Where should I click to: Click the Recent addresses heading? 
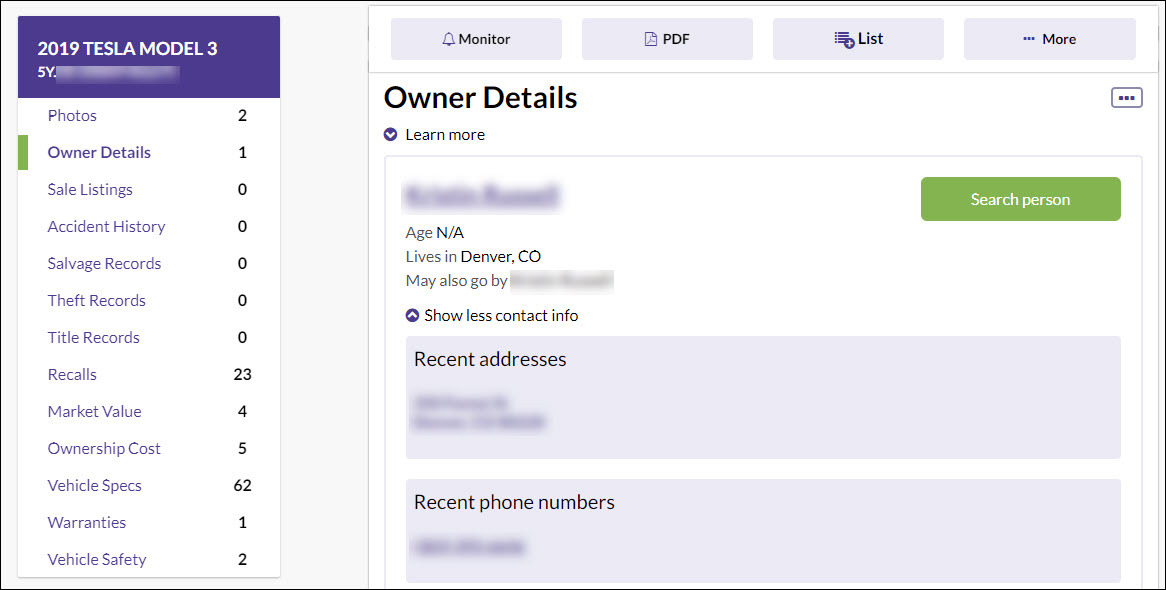pyautogui.click(x=490, y=359)
